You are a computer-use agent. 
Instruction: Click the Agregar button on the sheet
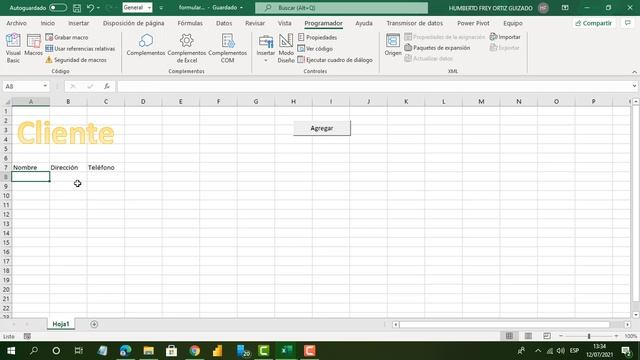tap(322, 128)
